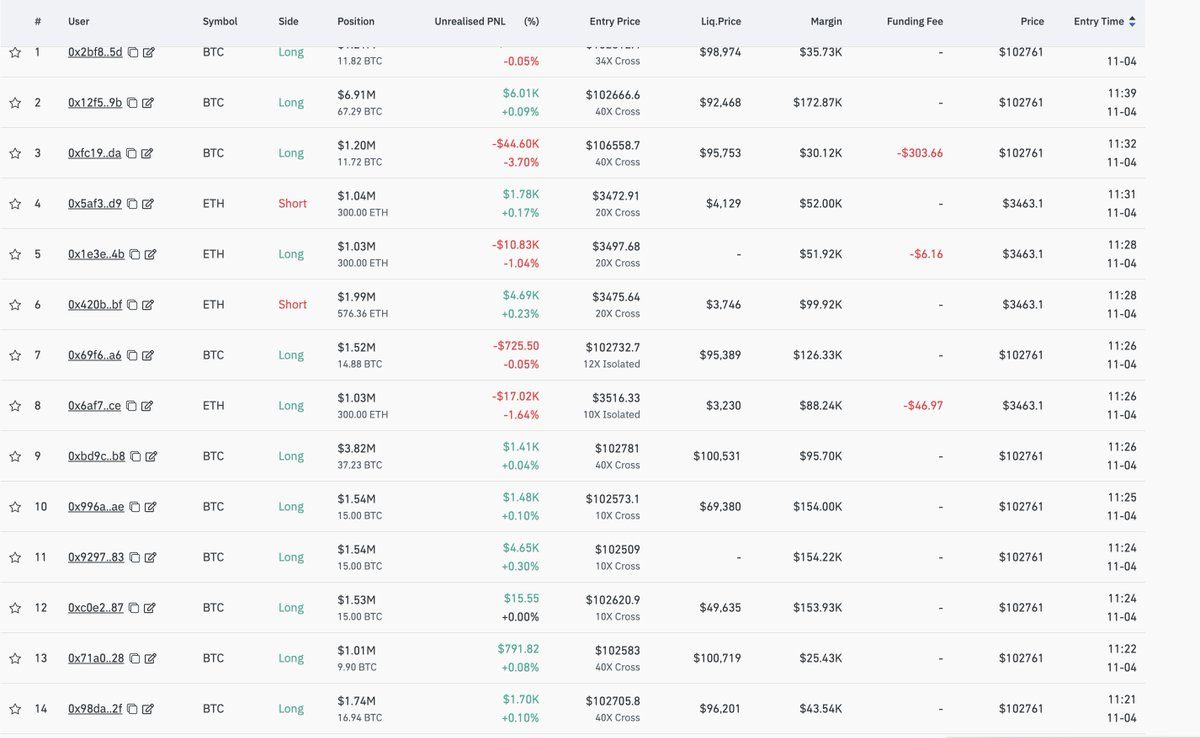
Task: Star the 0x12f5..9b trader row
Action: coord(15,103)
